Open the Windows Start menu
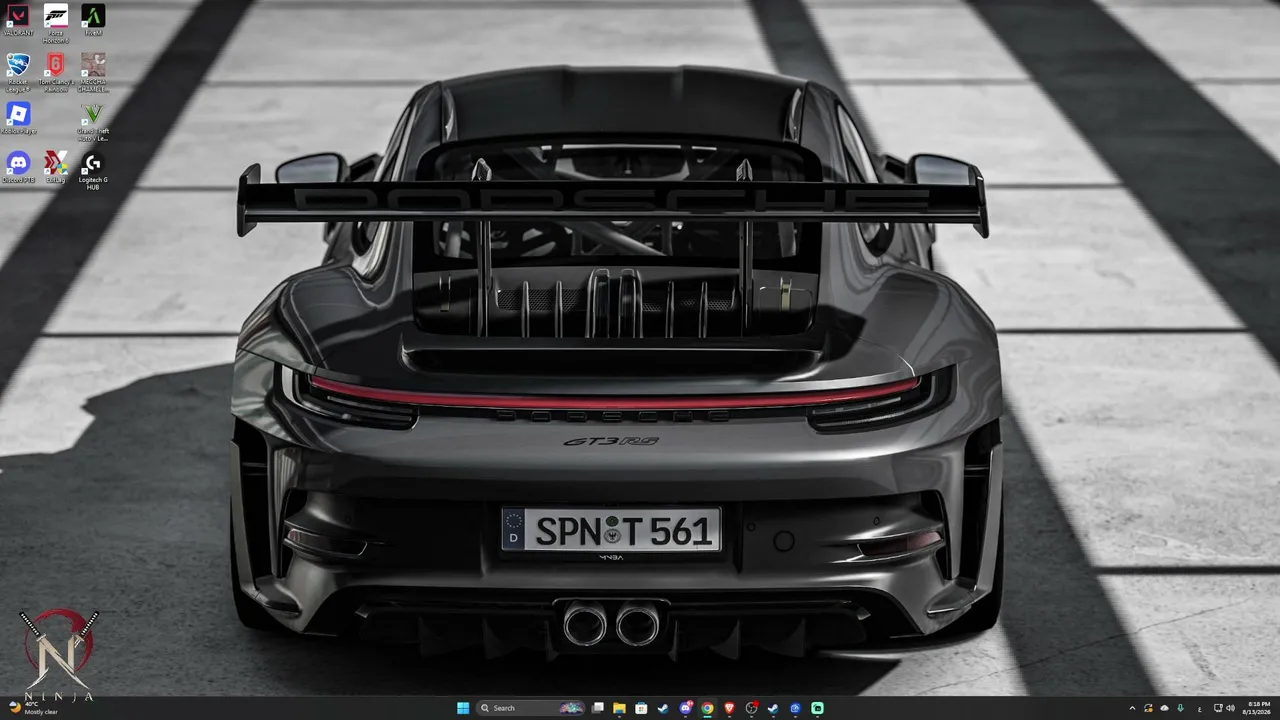1280x720 pixels. click(x=463, y=708)
